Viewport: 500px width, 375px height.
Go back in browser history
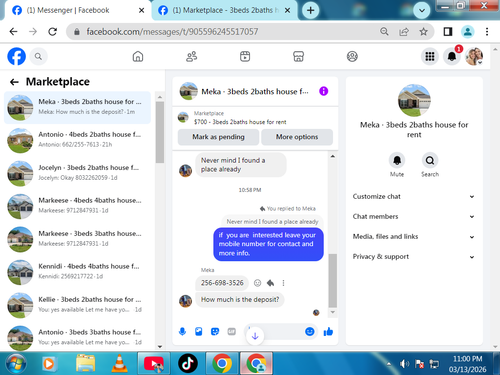pos(13,32)
